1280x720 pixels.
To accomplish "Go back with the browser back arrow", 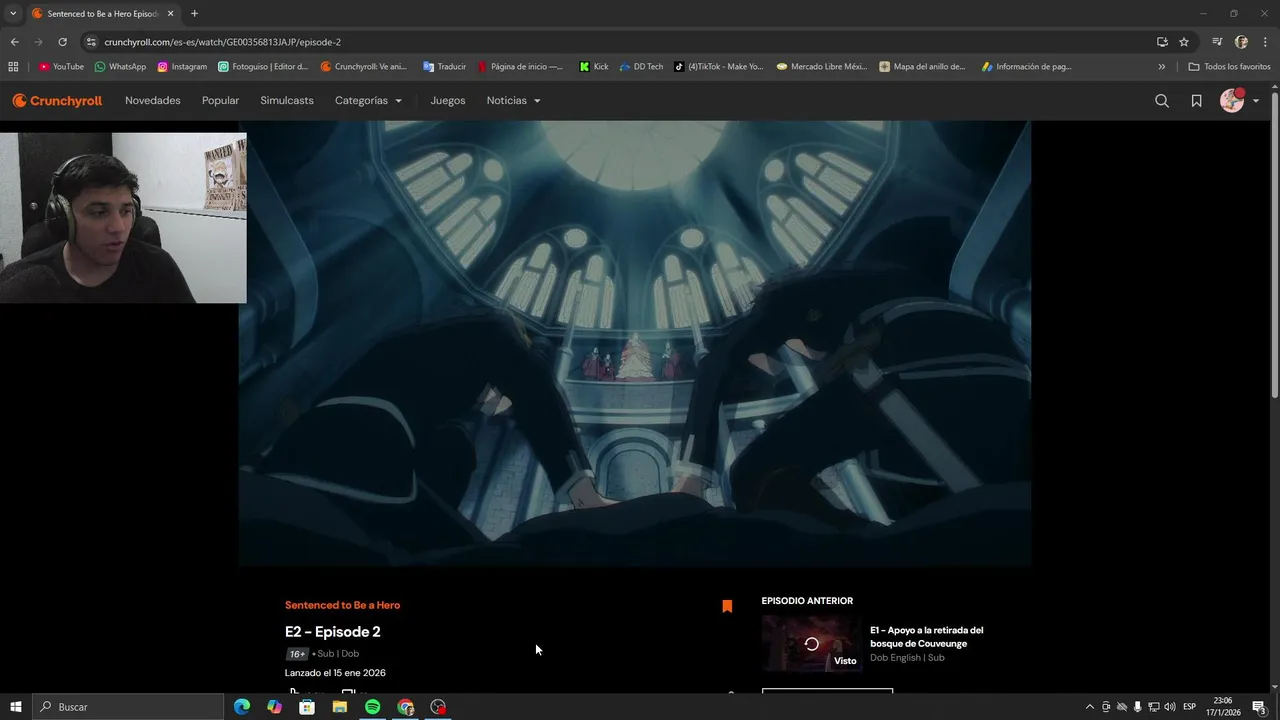I will coord(14,42).
